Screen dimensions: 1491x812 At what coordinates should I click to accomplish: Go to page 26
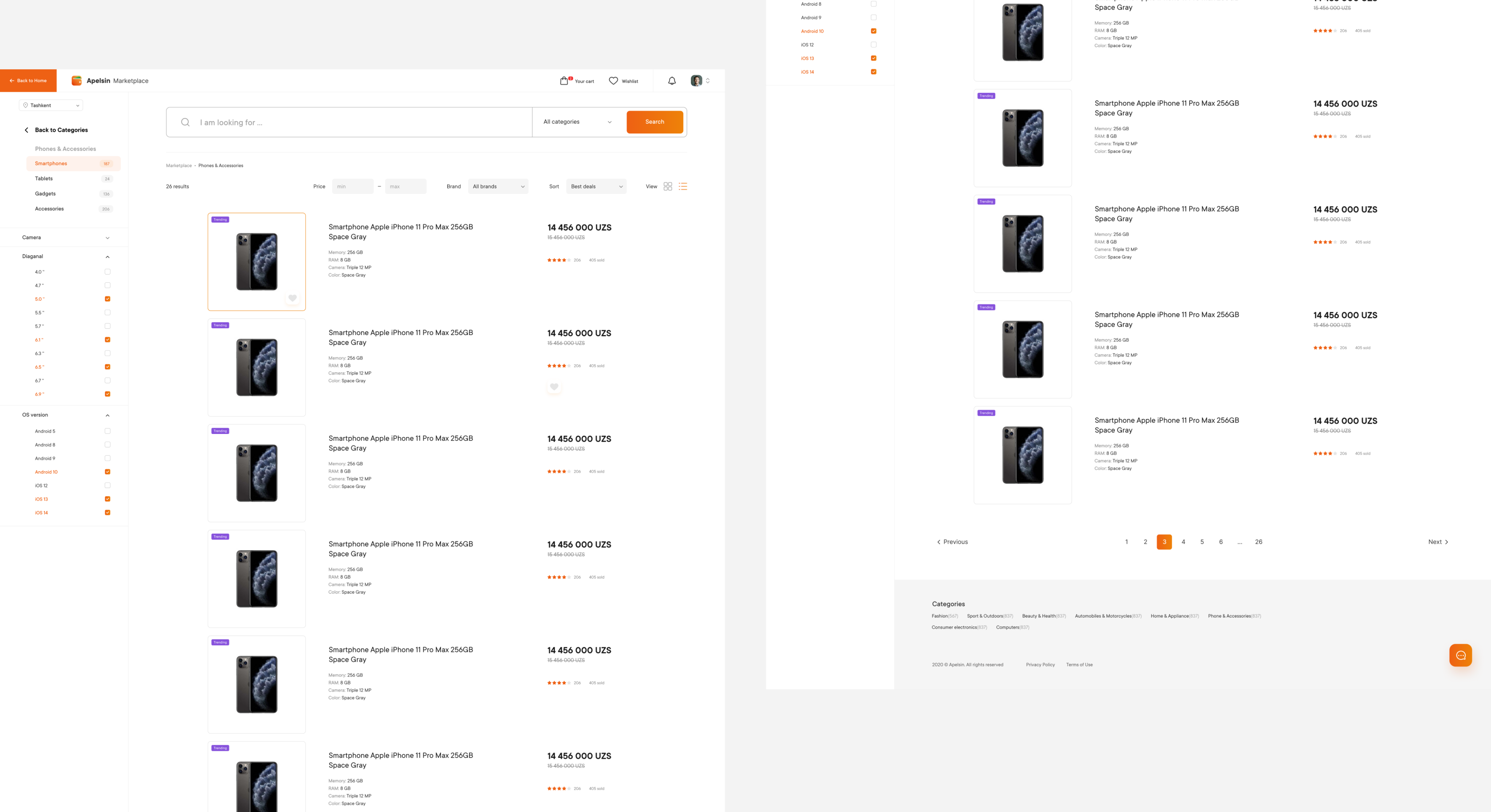[1258, 542]
